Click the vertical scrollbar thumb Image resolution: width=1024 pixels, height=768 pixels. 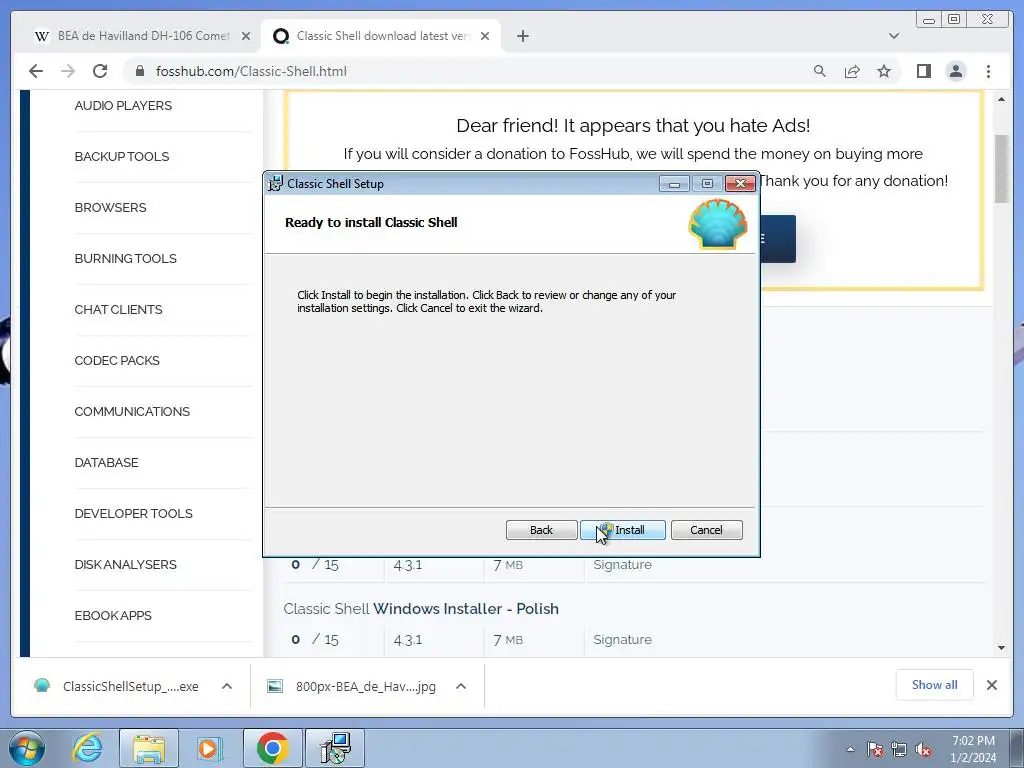1001,168
